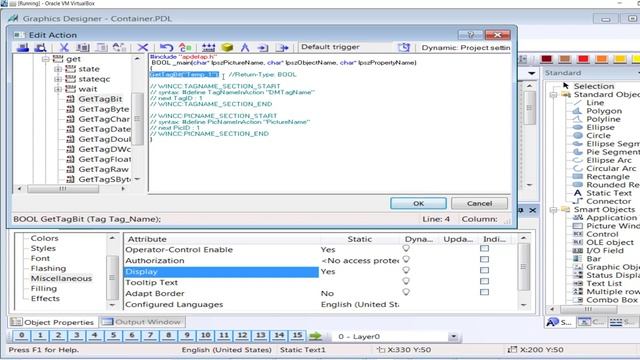Select GetTagByte function in the tree

tap(104, 109)
